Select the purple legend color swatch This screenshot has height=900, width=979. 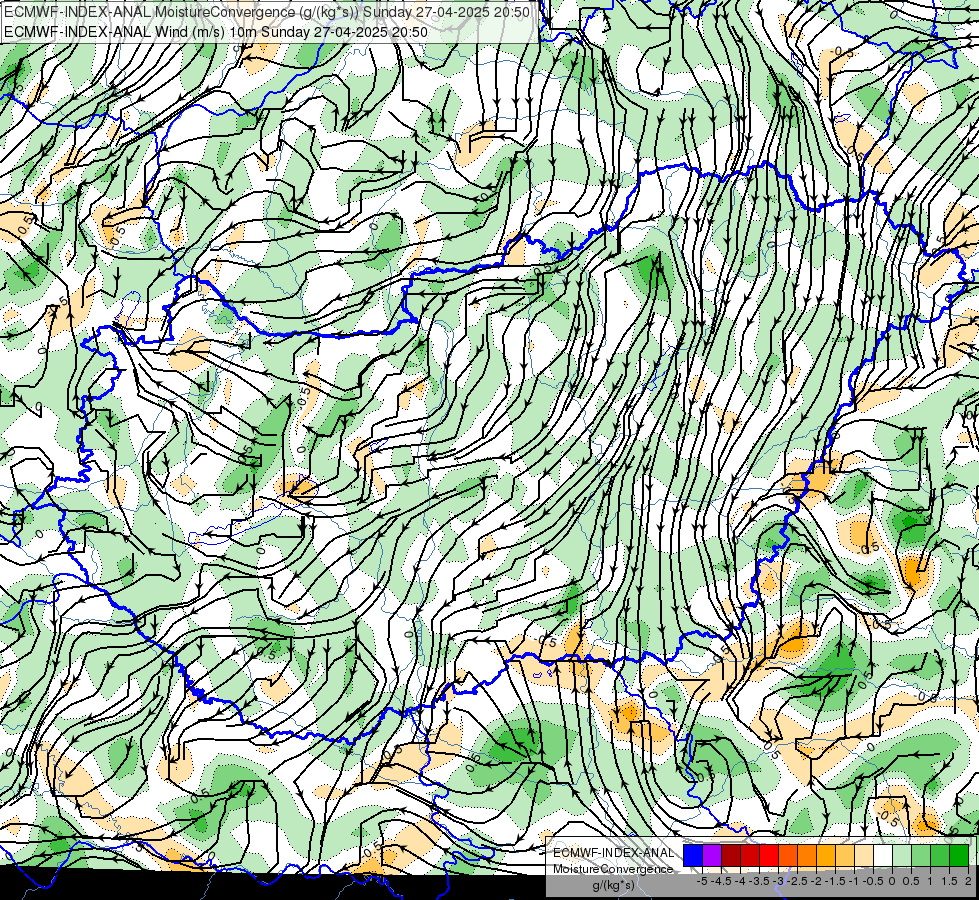[712, 856]
